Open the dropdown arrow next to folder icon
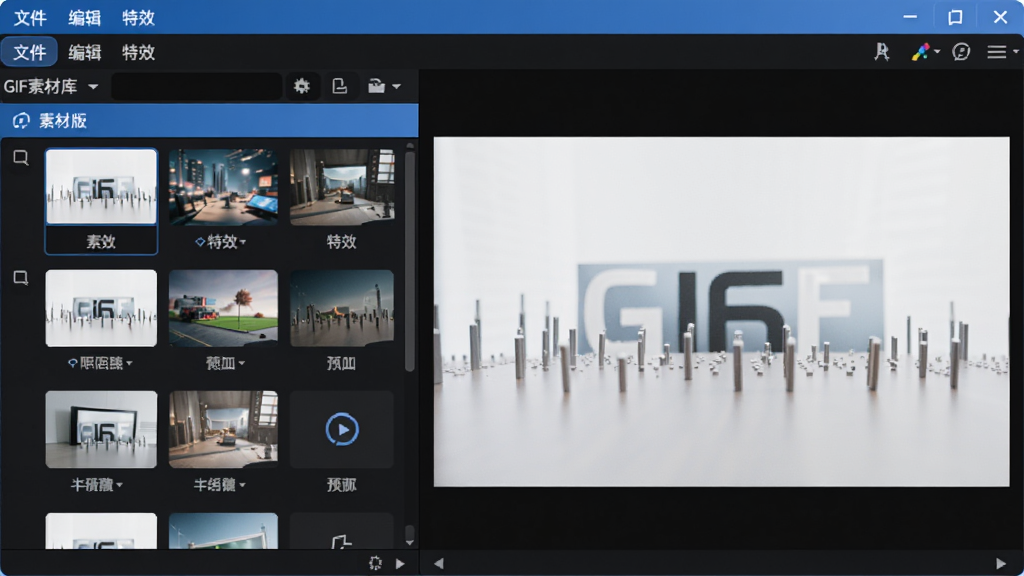Viewport: 1024px width, 576px height. point(396,86)
